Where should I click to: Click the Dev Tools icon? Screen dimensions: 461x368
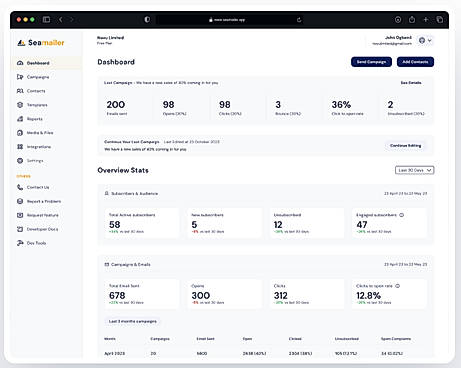(x=20, y=243)
